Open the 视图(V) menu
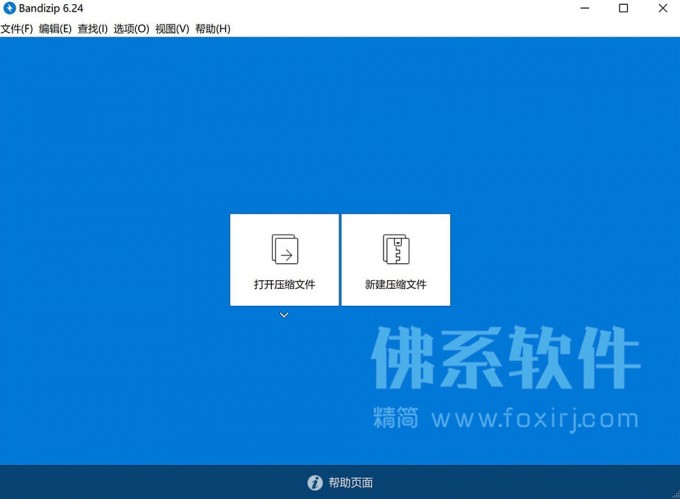Image resolution: width=680 pixels, height=499 pixels. coord(172,29)
